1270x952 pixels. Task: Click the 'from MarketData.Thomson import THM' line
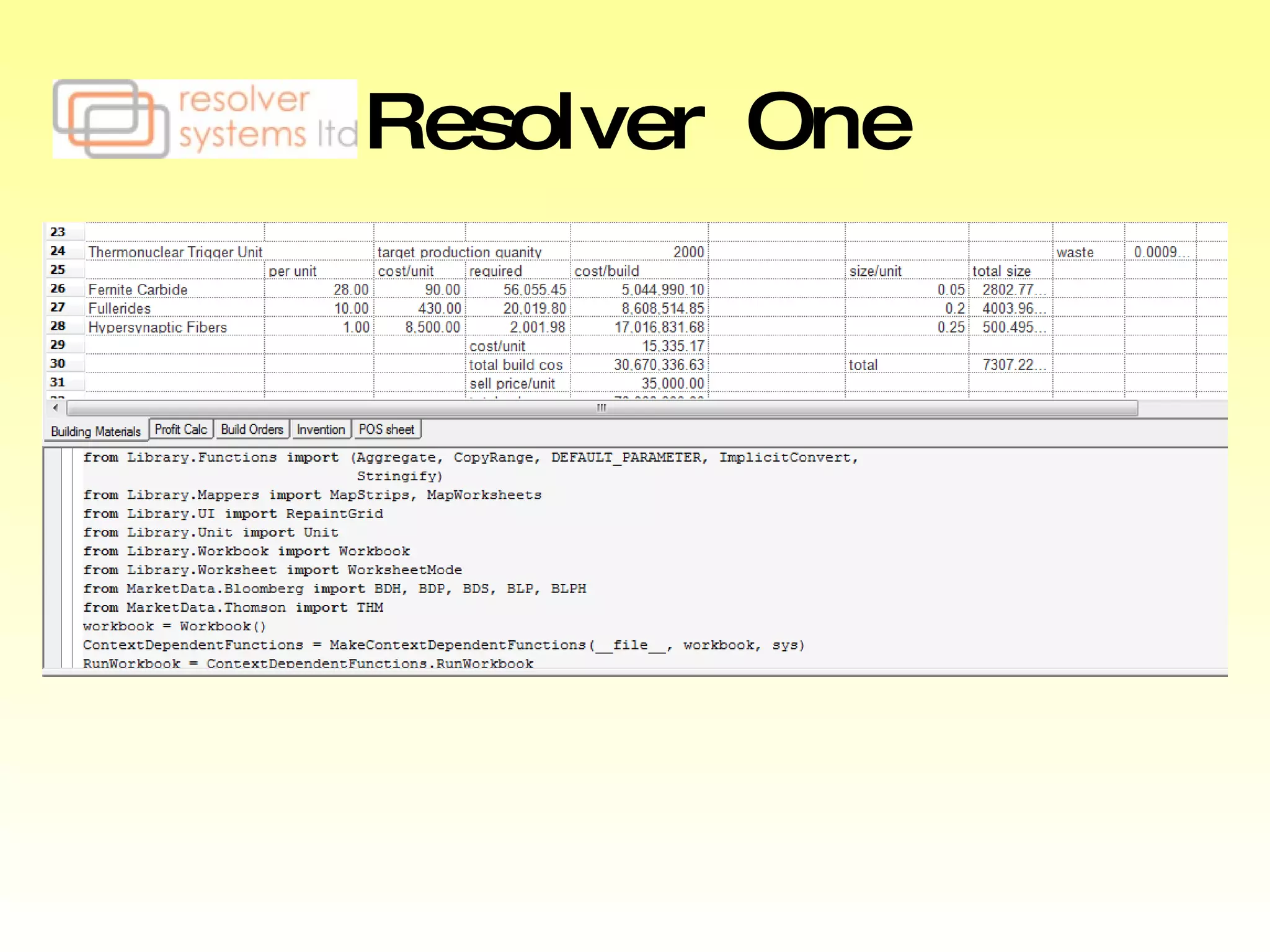click(233, 607)
